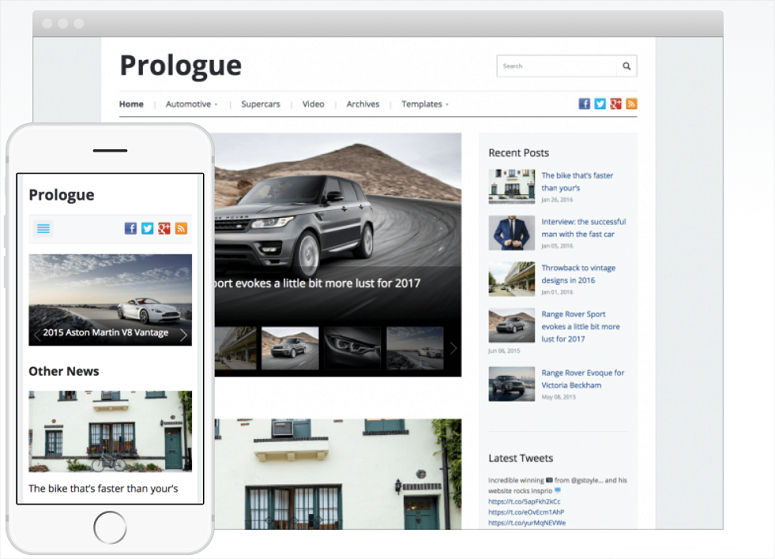Open tweet link t.co/eOvEcm1AhP
Screen dimensions: 775x559
[x=526, y=512]
